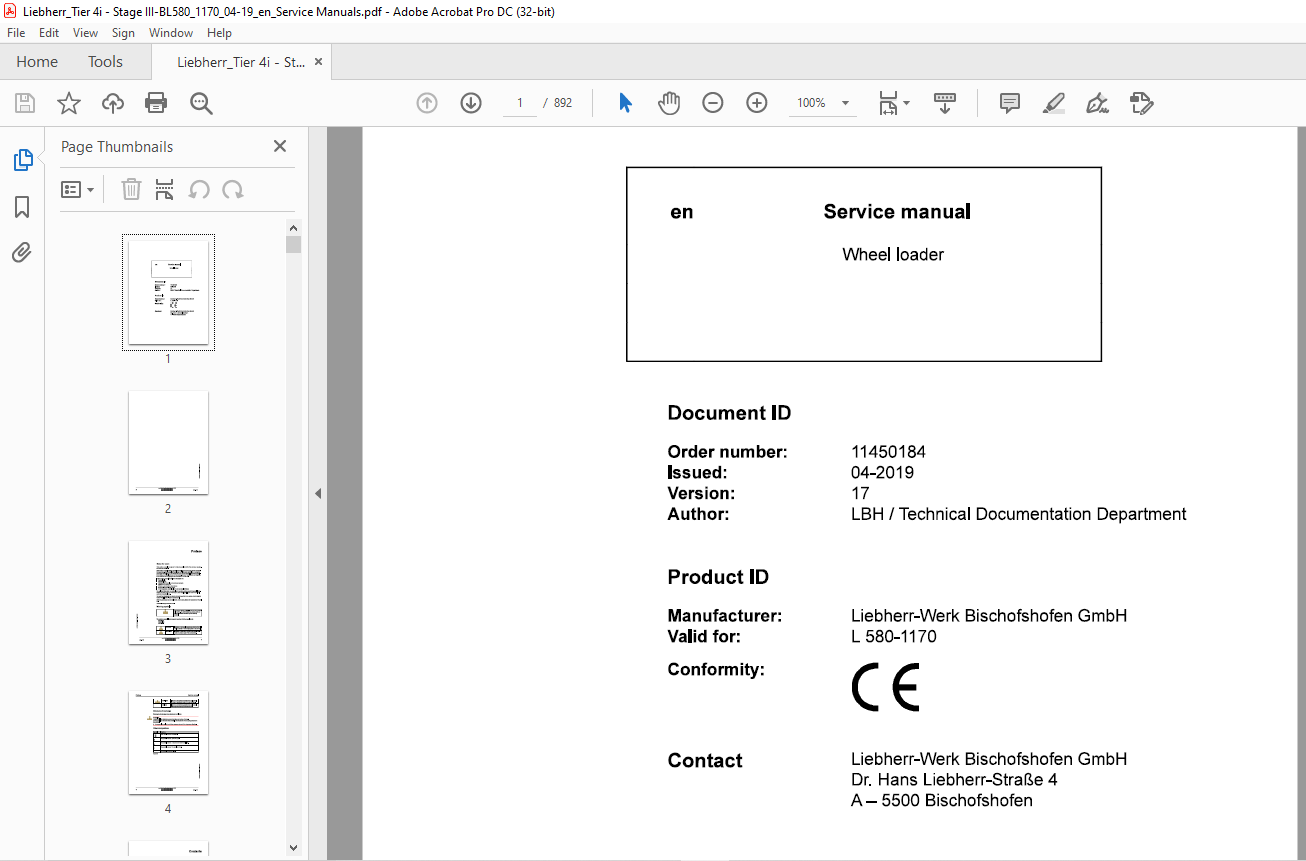This screenshot has height=861, width=1306.
Task: Rotate page counterclockwise
Action: (199, 189)
